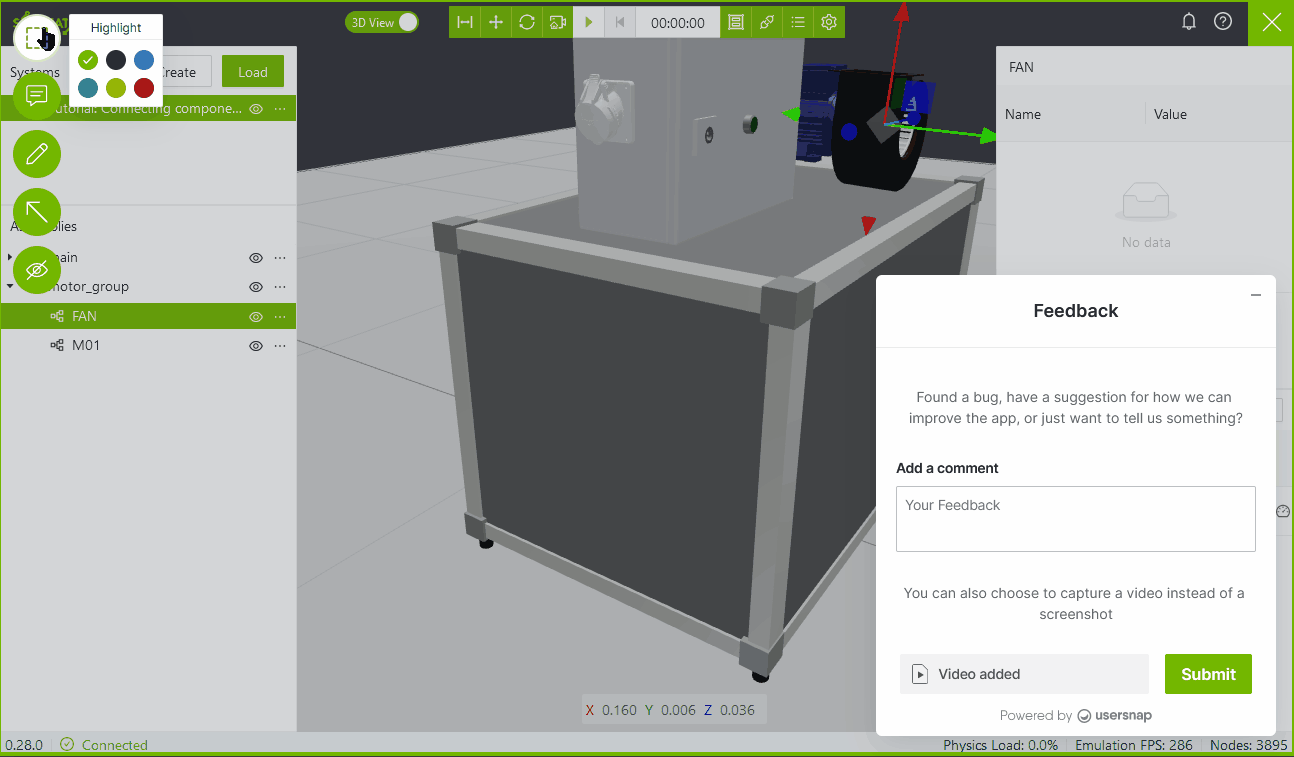Pick the red highlight color swatch

(144, 88)
